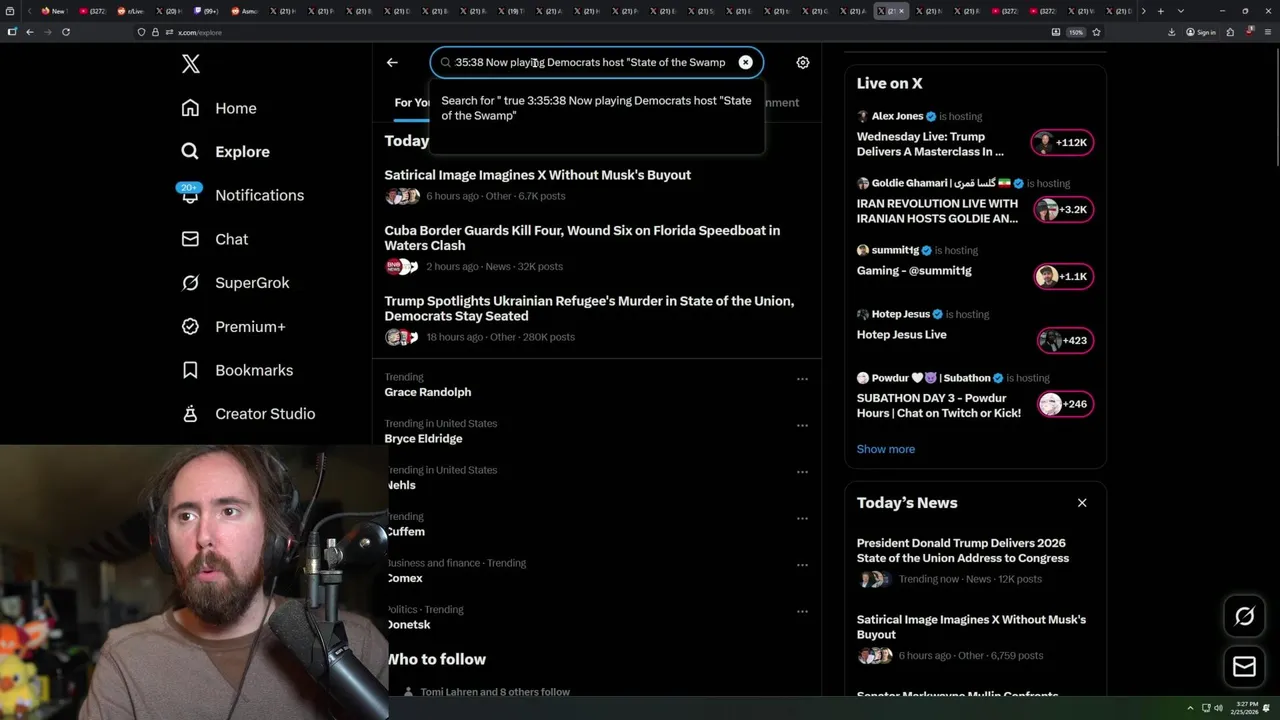
Task: Open more options for Cuffem trend
Action: (802, 518)
